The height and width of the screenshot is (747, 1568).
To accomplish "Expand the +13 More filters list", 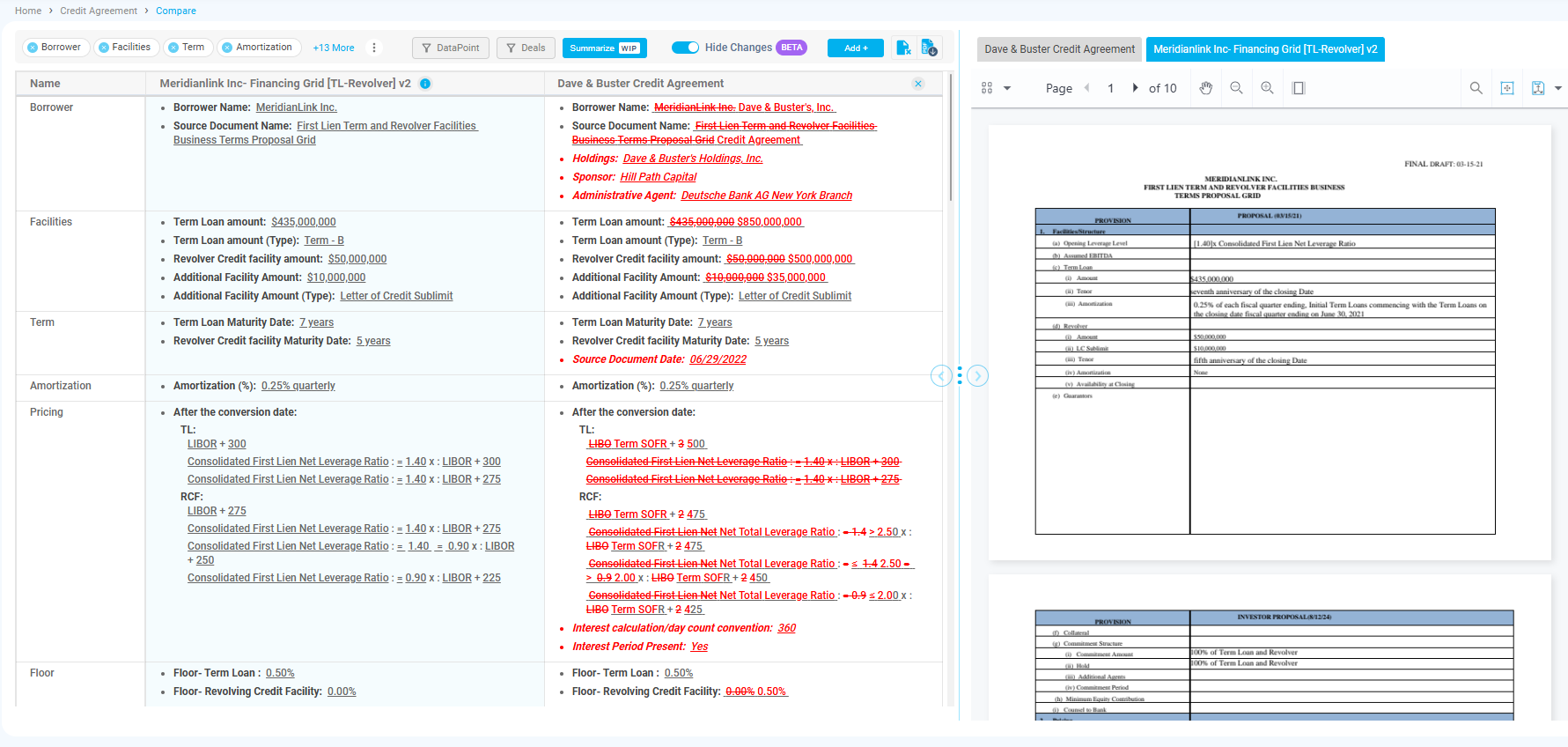I will pyautogui.click(x=334, y=48).
